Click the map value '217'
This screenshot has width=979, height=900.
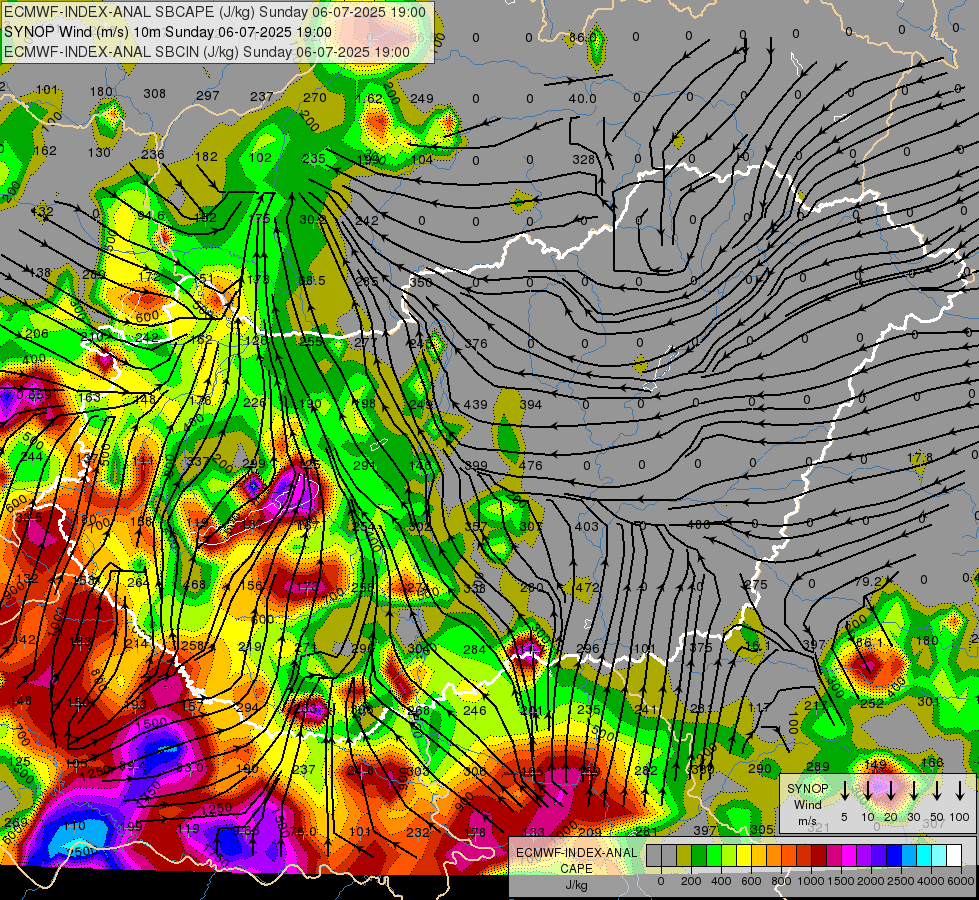[x=815, y=706]
